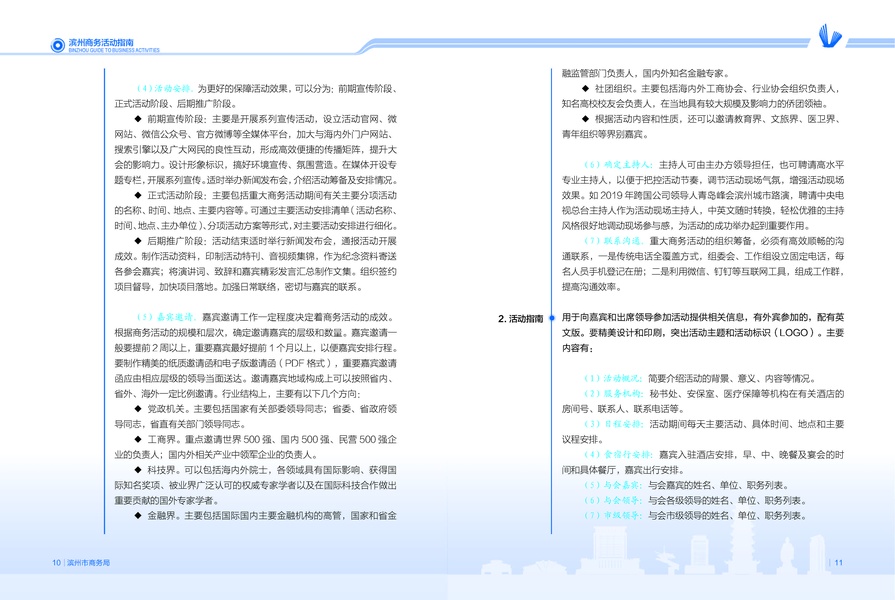This screenshot has width=895, height=600.
Task: Click the bullet text "后期推广阶段"
Action: [175, 241]
